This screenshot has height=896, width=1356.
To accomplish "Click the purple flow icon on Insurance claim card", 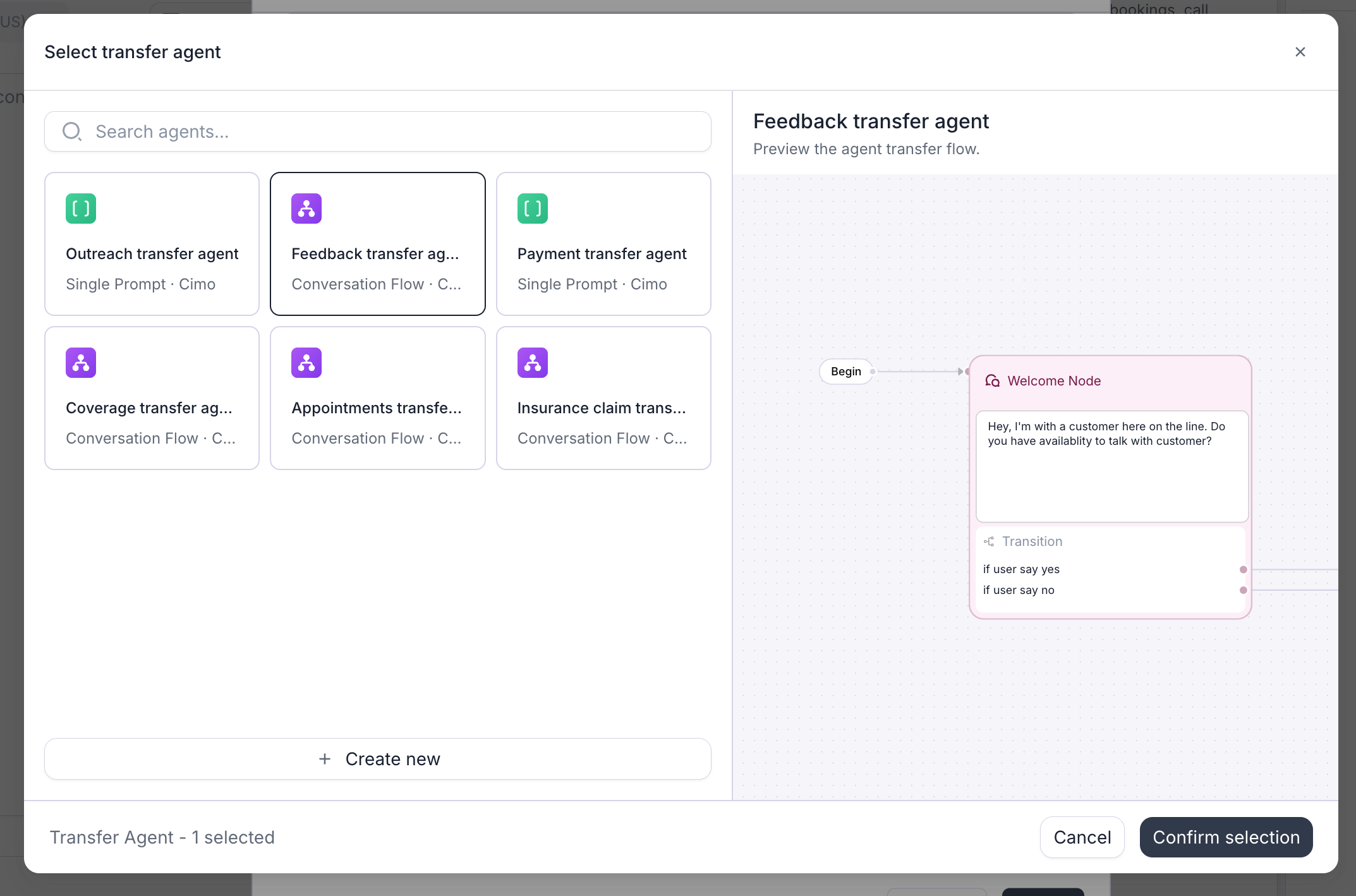I will (533, 363).
